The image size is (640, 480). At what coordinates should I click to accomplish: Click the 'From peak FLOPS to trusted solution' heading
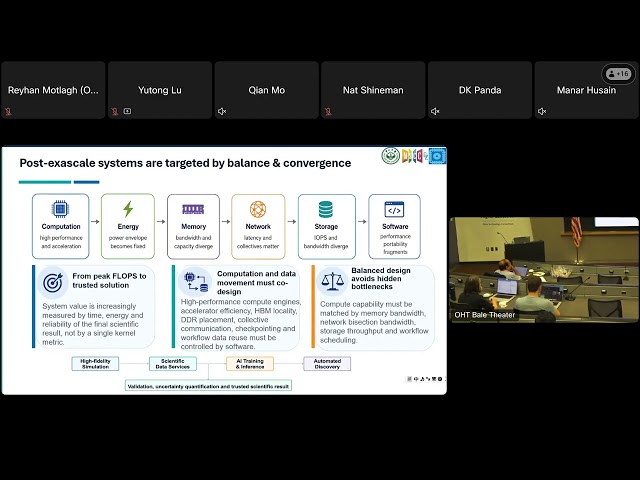point(109,280)
